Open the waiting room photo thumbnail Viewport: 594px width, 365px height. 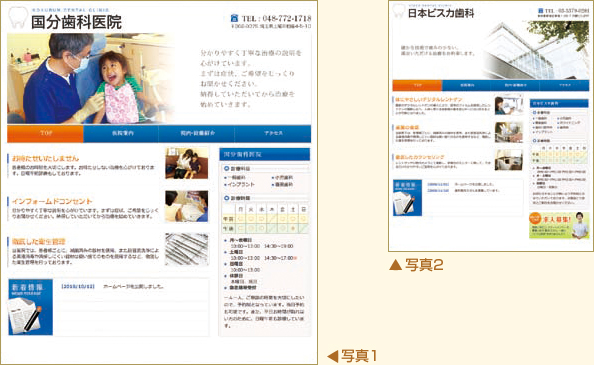187,163
